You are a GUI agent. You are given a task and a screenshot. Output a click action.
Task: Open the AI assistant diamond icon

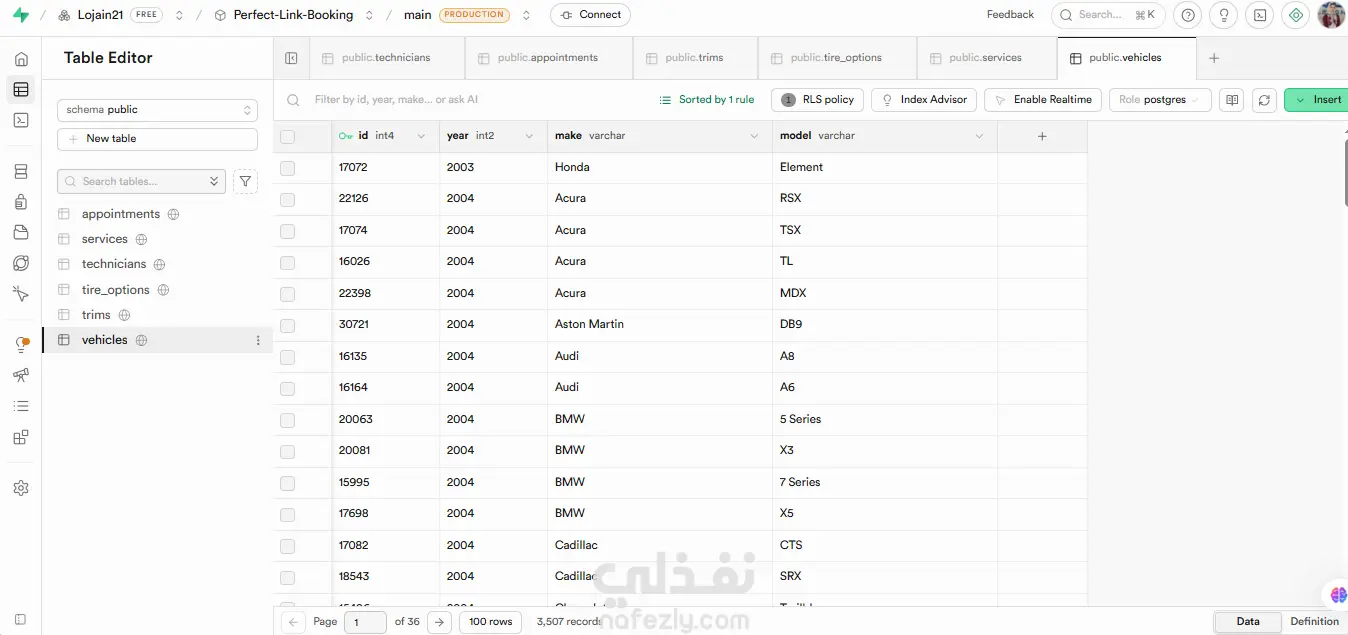pyautogui.click(x=1296, y=15)
